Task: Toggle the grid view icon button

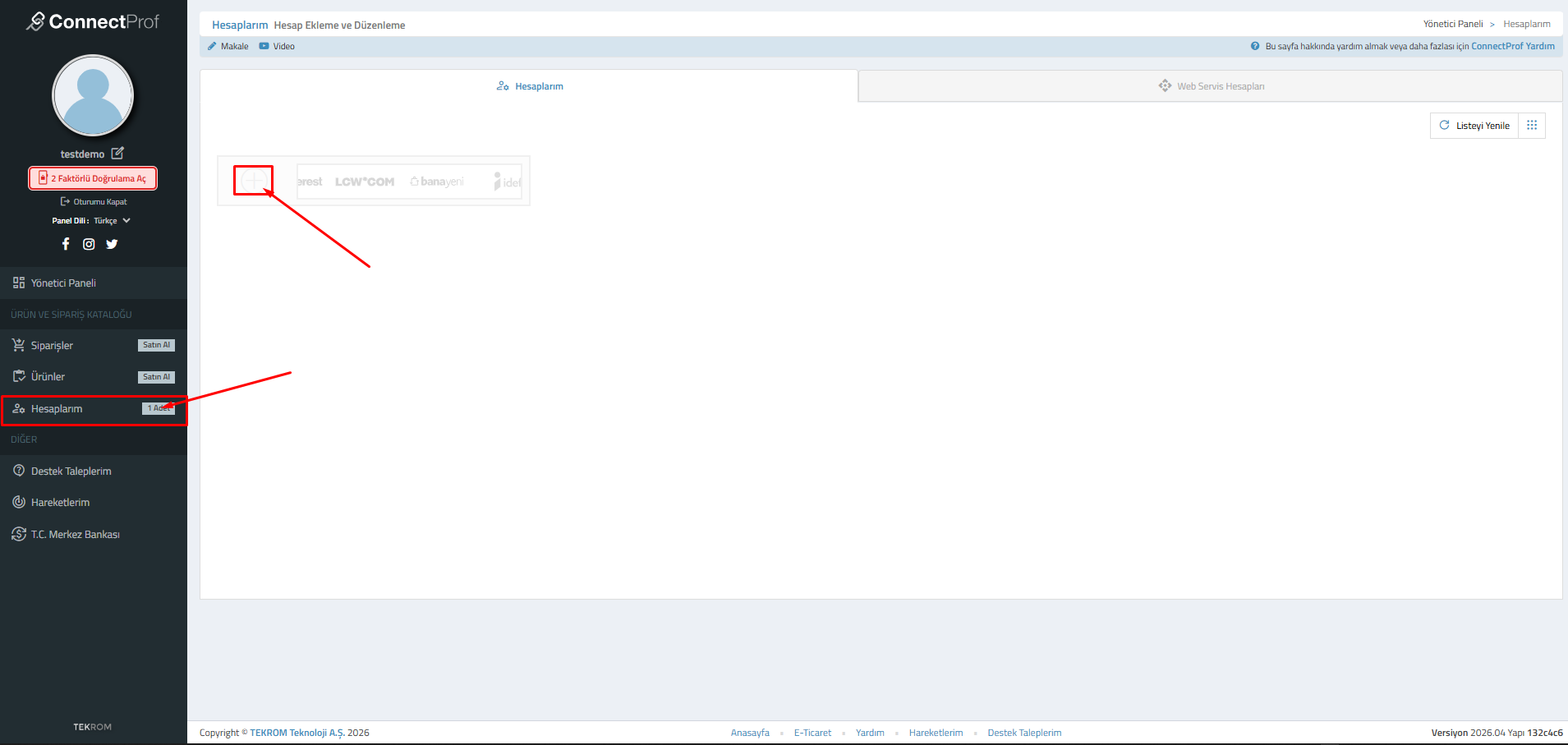Action: click(x=1532, y=126)
